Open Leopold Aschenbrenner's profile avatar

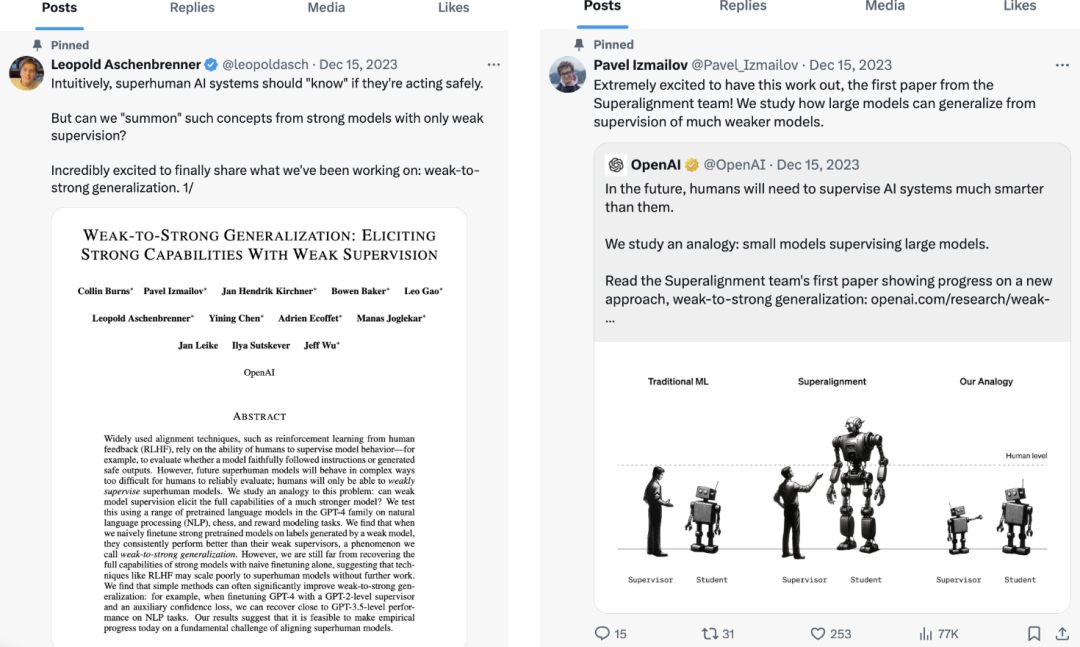pyautogui.click(x=26, y=74)
